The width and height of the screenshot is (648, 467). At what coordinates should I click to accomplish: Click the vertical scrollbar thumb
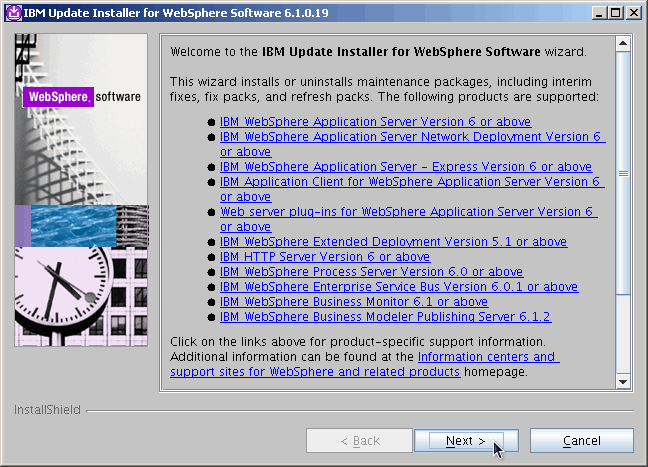click(x=623, y=172)
